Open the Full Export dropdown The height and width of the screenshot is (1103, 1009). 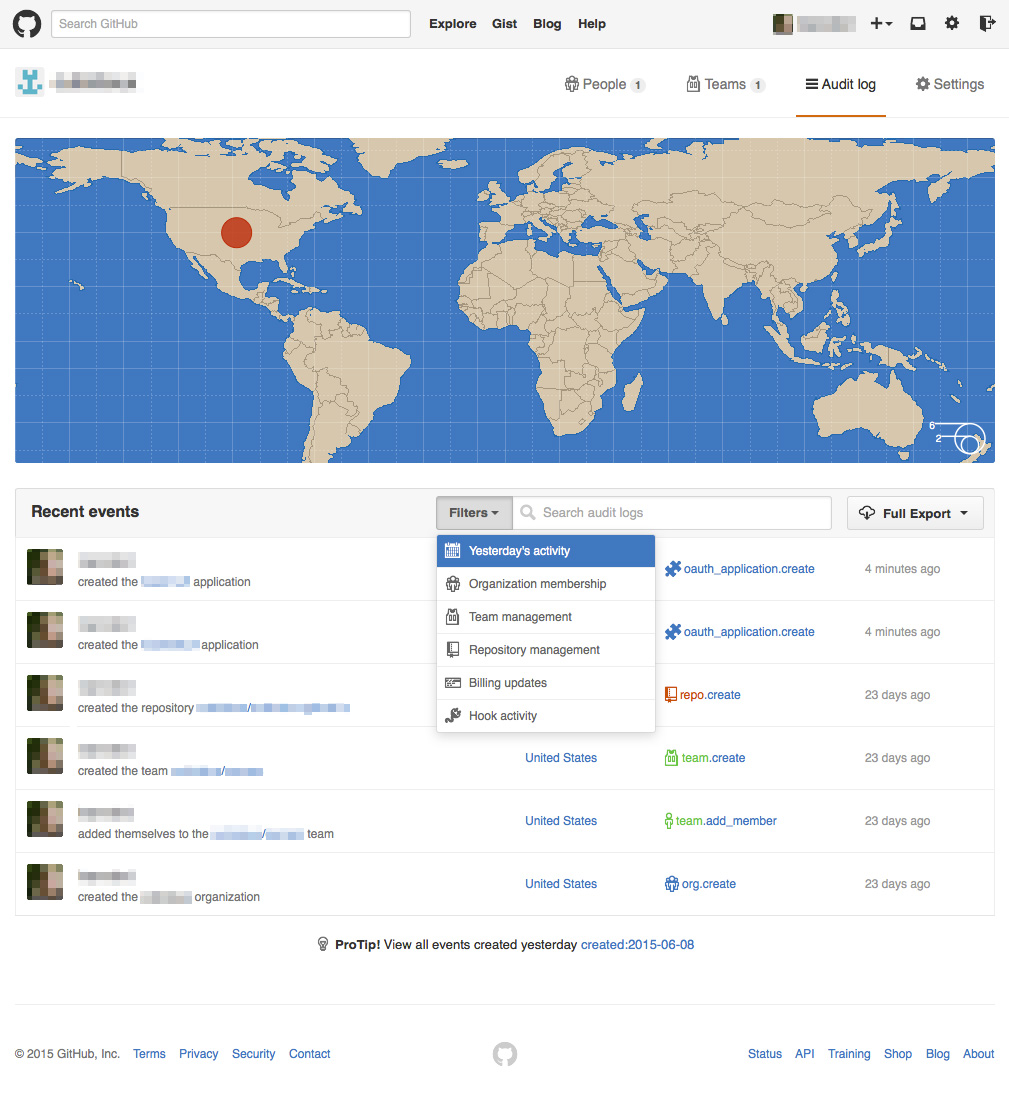tap(915, 513)
